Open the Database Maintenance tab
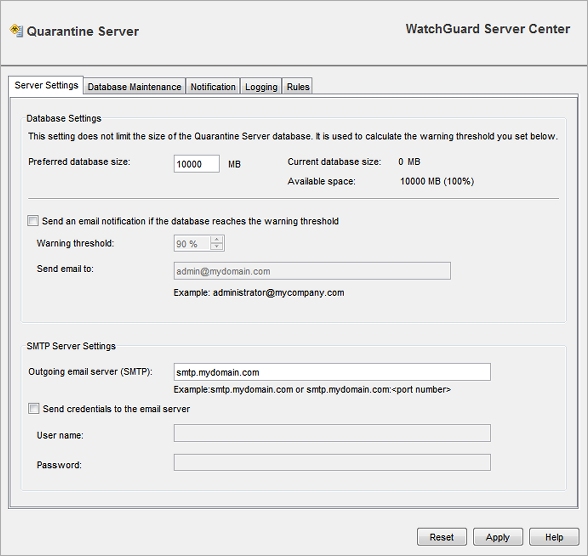This screenshot has width=588, height=556. pyautogui.click(x=134, y=87)
